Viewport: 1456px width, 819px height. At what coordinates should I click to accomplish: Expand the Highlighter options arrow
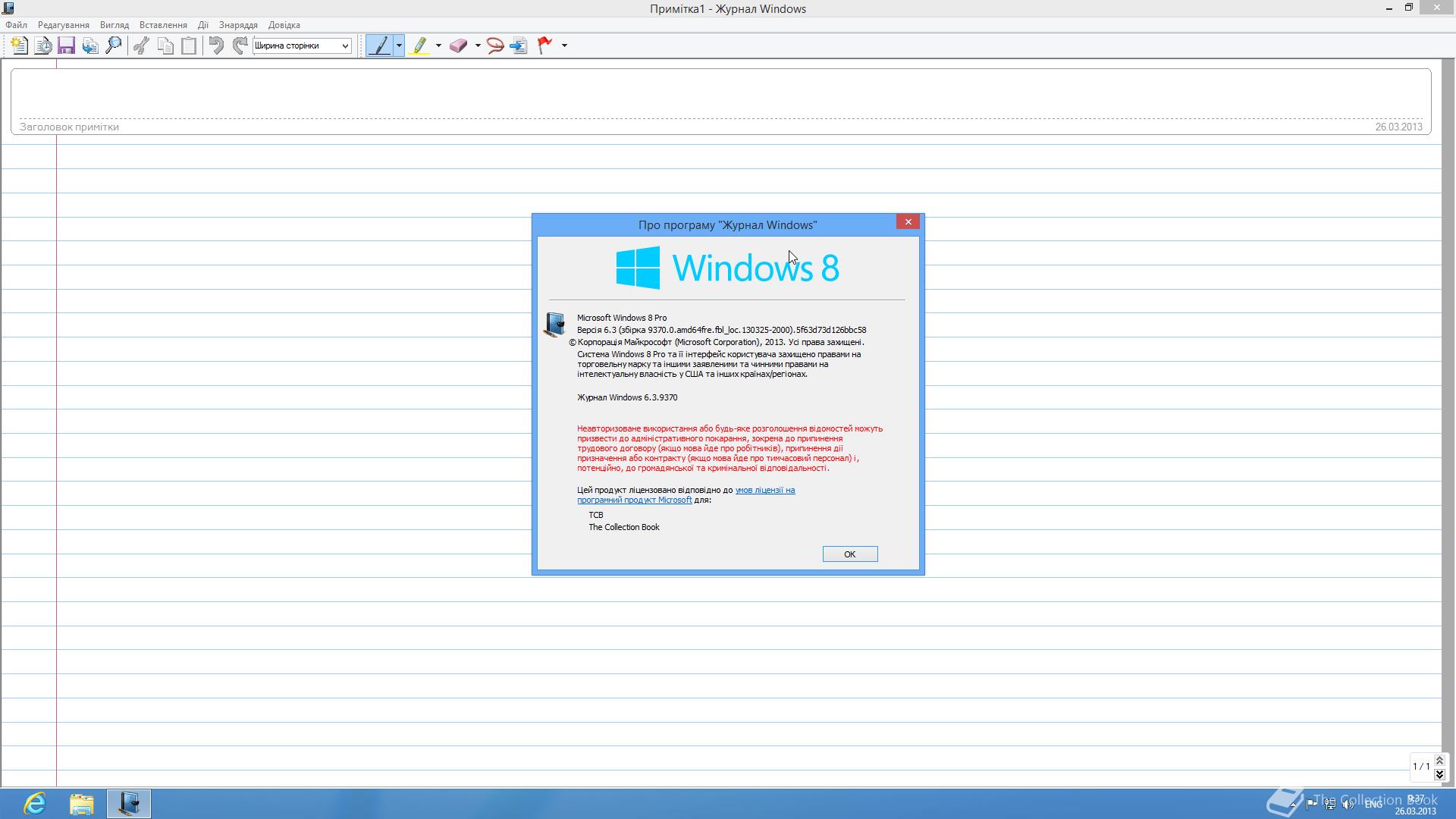tap(438, 45)
